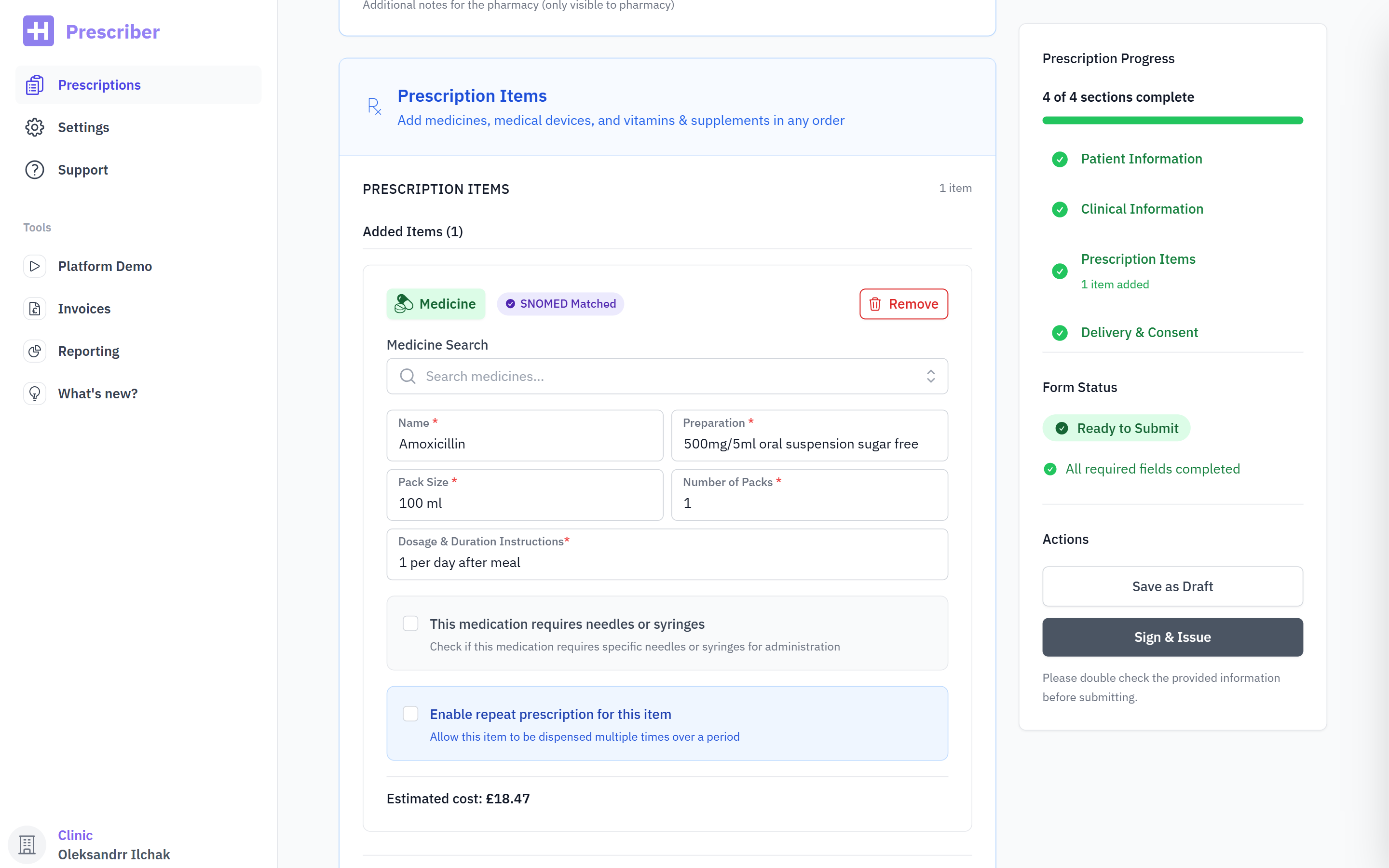Click the Settings gear icon
1389x868 pixels.
tap(34, 127)
